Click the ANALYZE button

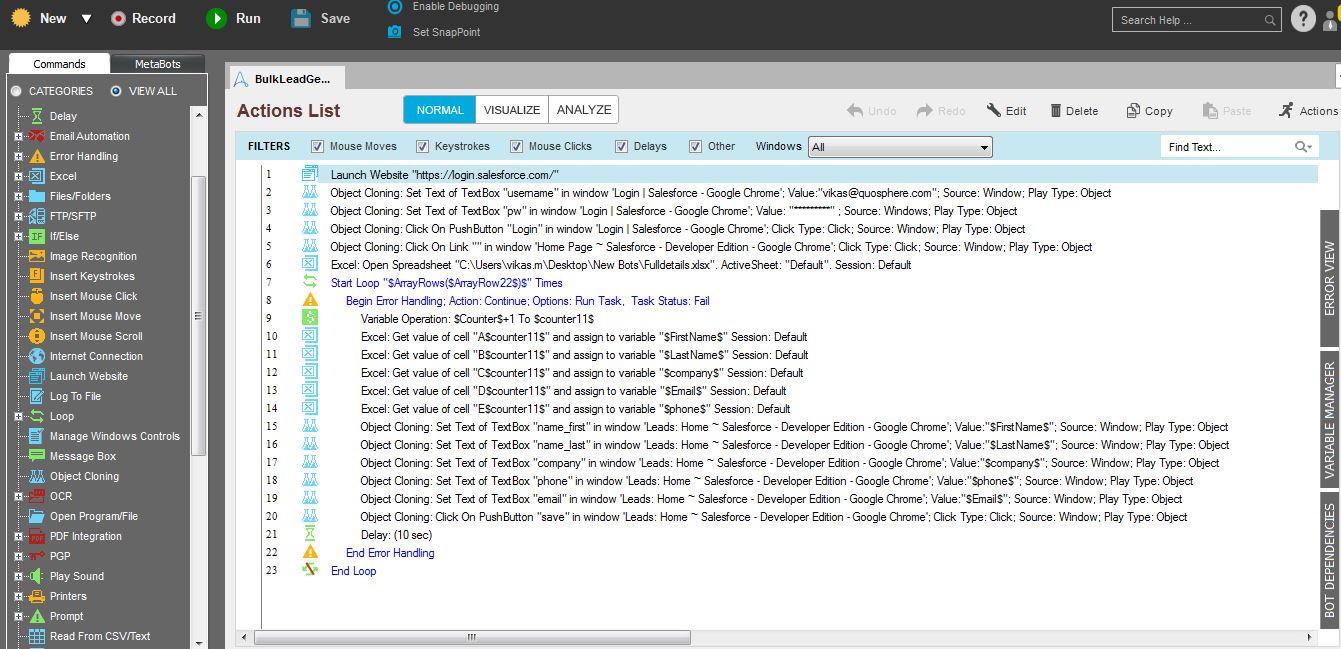tap(584, 110)
